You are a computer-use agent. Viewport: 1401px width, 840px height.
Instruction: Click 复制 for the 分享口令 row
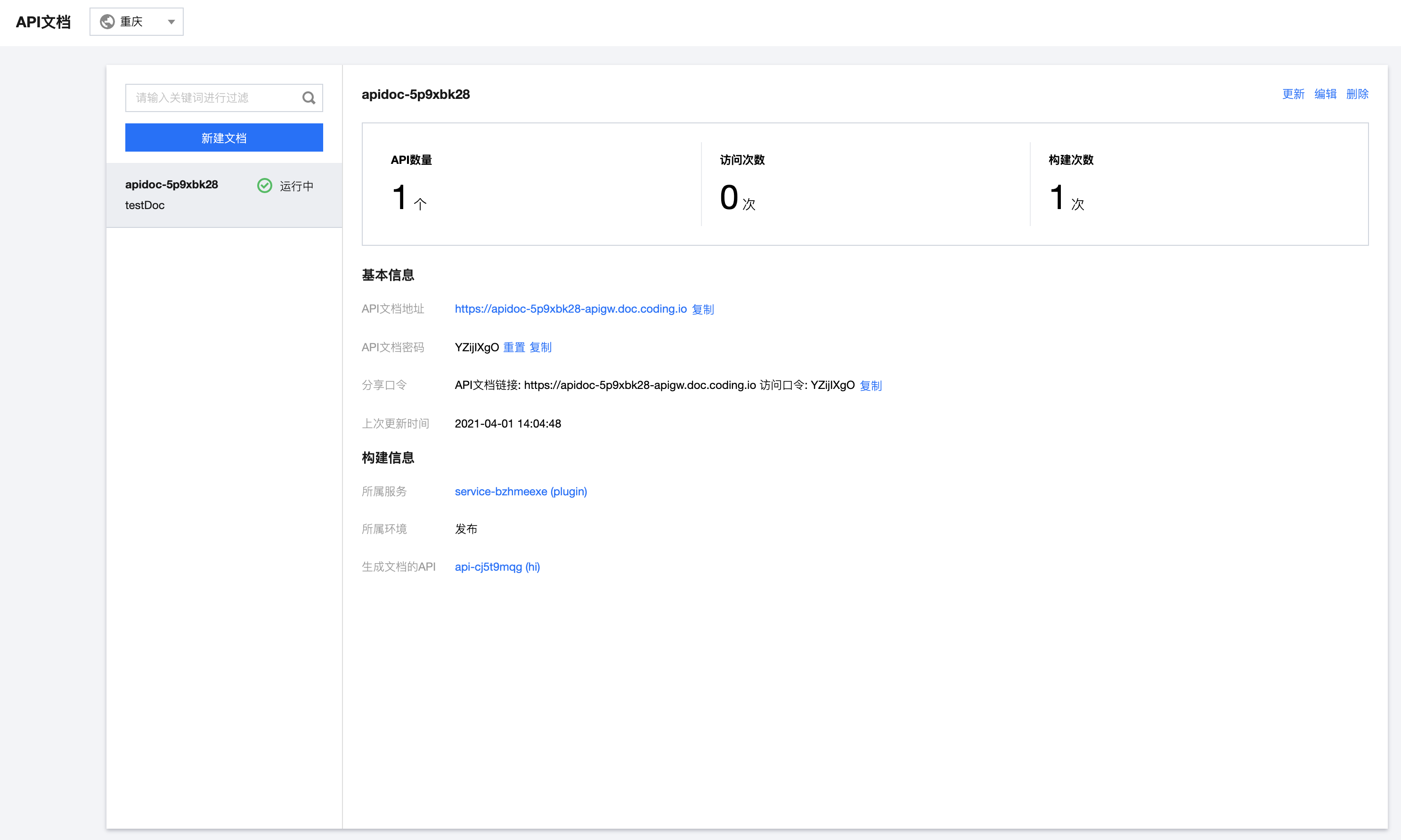[871, 386]
